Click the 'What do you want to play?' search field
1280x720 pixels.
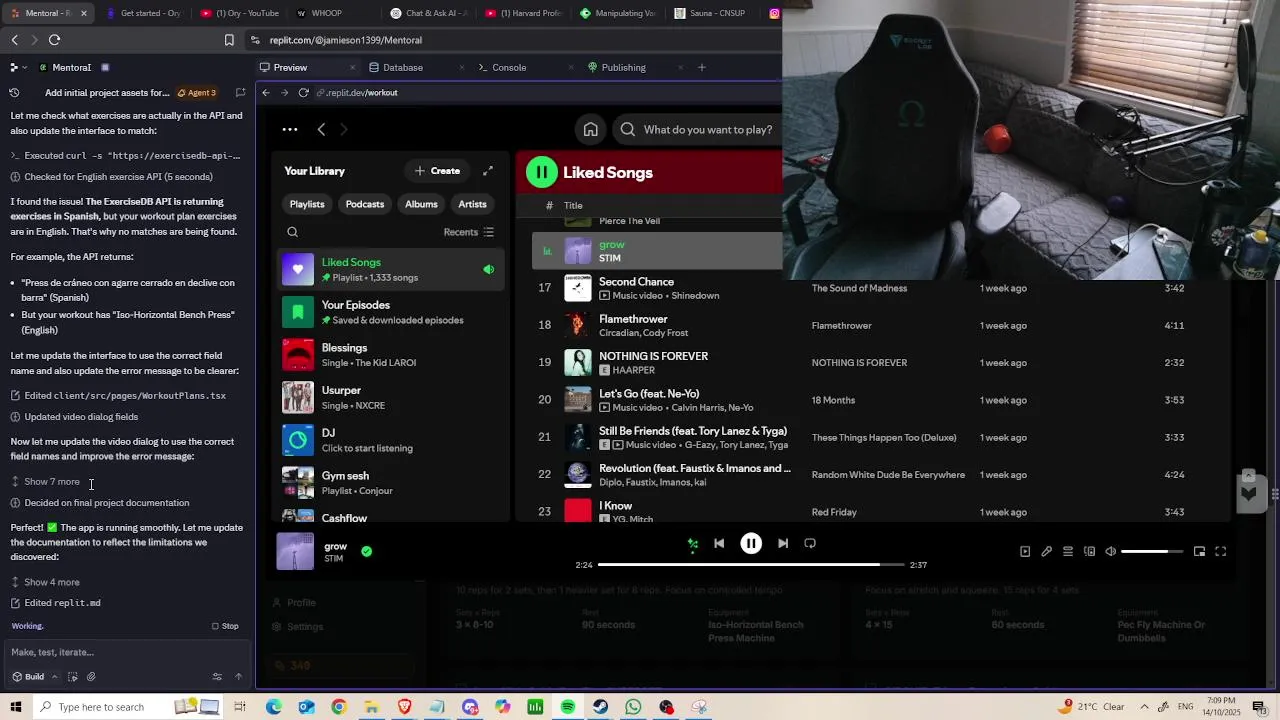710,129
